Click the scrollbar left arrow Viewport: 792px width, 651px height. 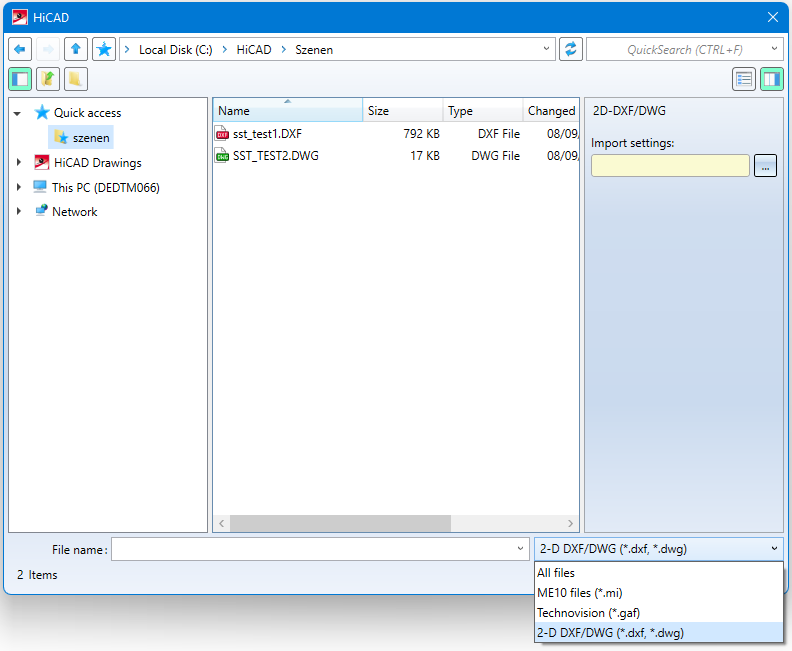pyautogui.click(x=221, y=523)
